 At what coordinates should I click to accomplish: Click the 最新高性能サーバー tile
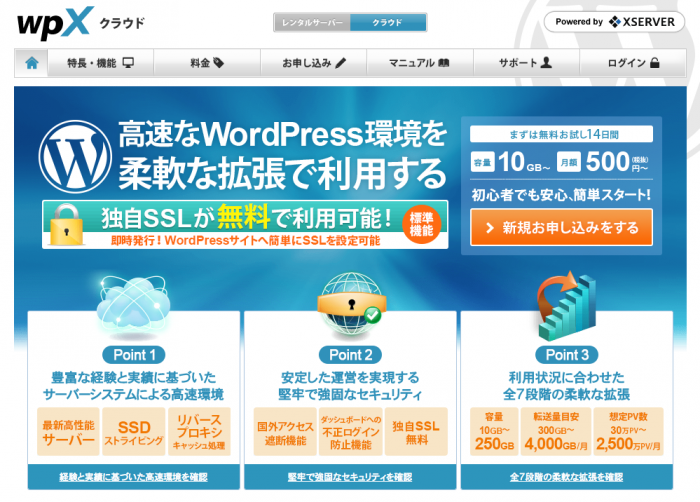tap(68, 431)
